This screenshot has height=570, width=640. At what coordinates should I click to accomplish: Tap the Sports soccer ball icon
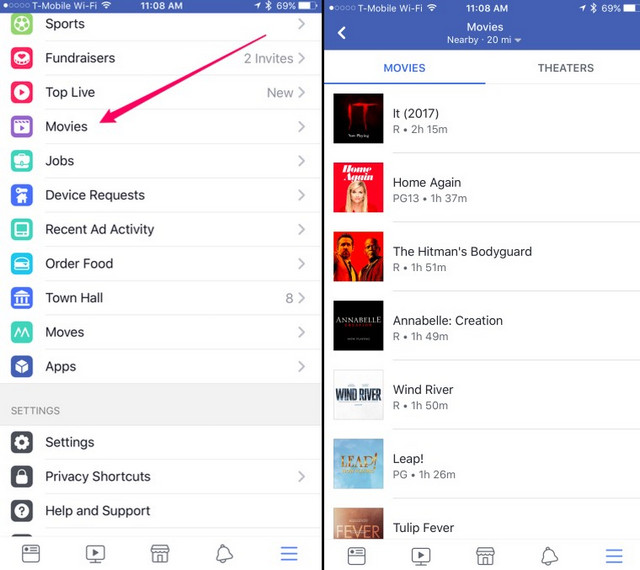22,24
